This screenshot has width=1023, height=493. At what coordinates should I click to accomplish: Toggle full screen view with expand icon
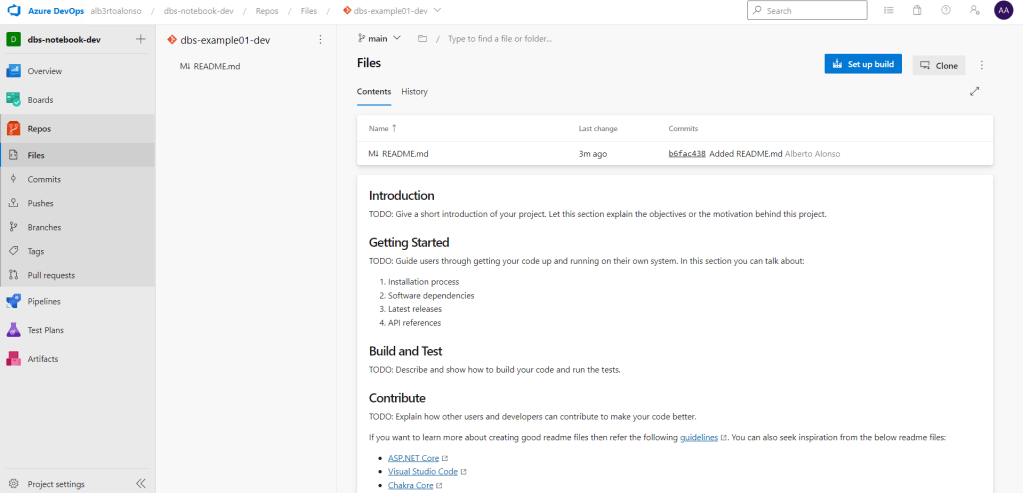pos(975,91)
